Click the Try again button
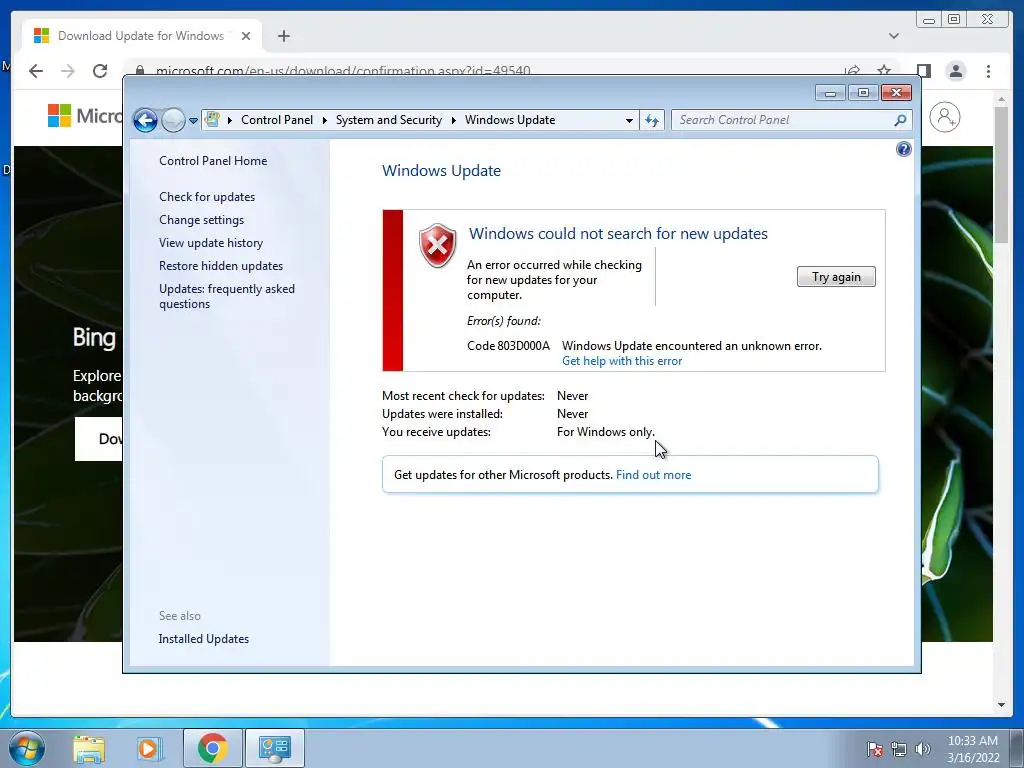1024x768 pixels. tap(836, 277)
